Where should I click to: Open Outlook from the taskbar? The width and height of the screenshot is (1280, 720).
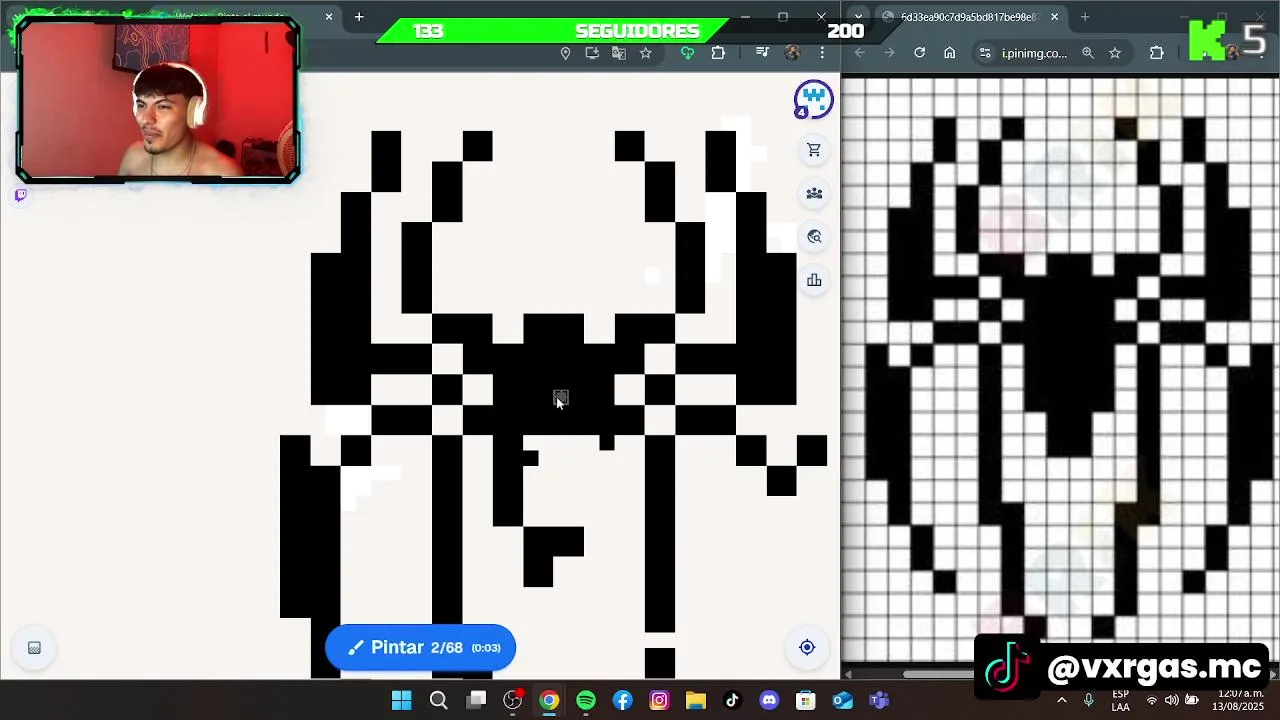tap(843, 700)
